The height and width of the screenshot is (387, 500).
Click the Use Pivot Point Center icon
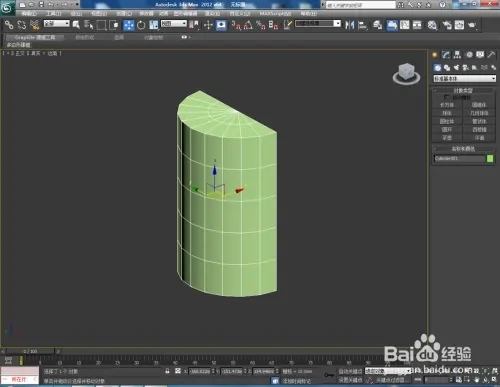pos(194,25)
